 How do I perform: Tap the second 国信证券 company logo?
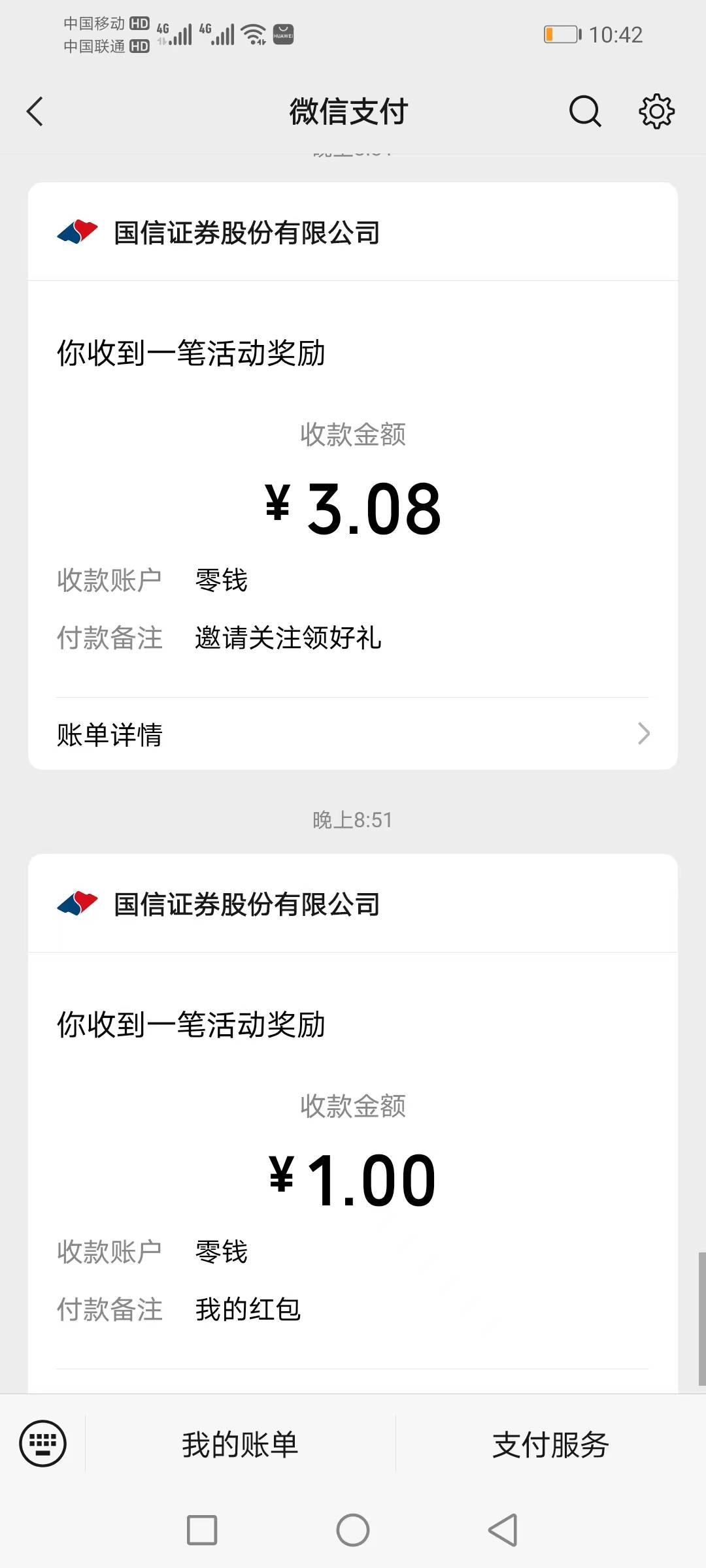pyautogui.click(x=78, y=904)
